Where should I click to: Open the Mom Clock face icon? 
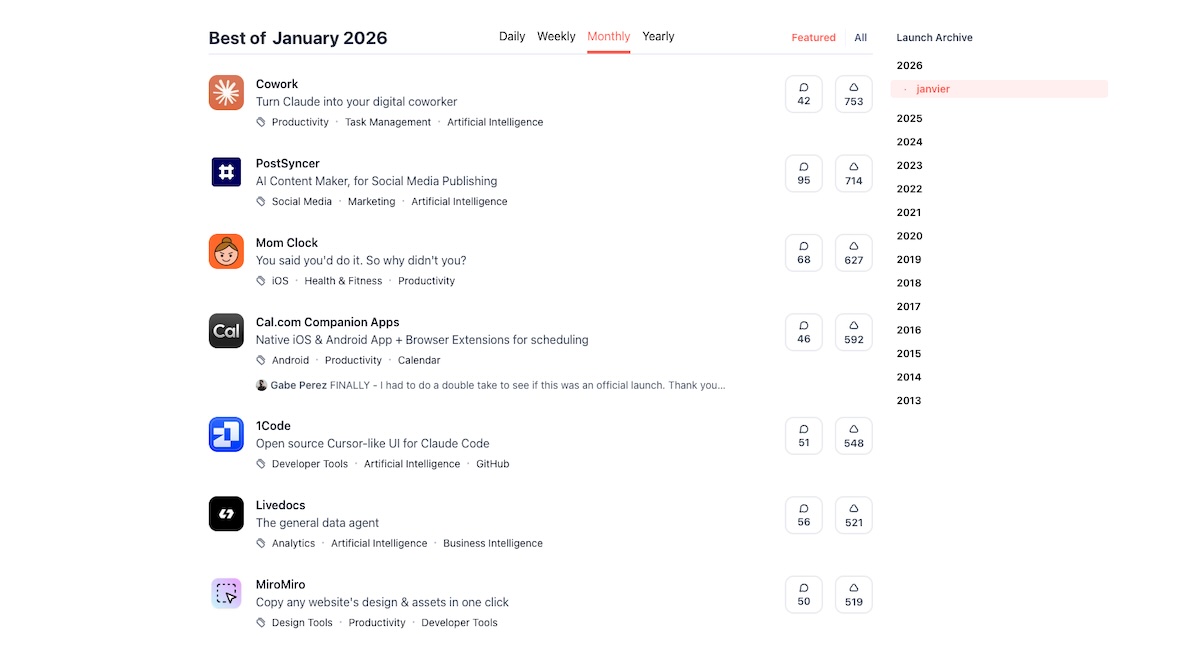(x=226, y=252)
